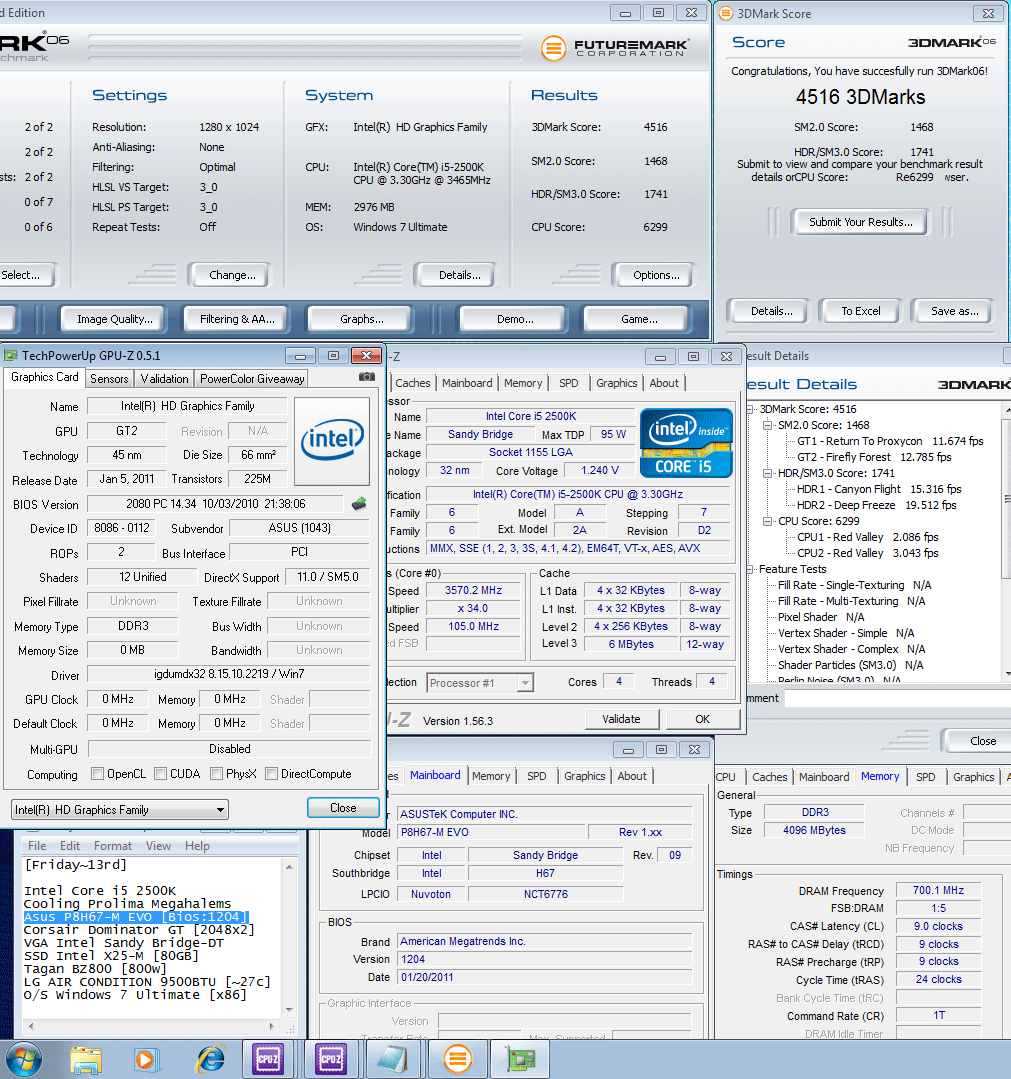Screen dimensions: 1011x1079
Task: Open Memory tab in Mainboard CPU-Z window
Action: 491,776
